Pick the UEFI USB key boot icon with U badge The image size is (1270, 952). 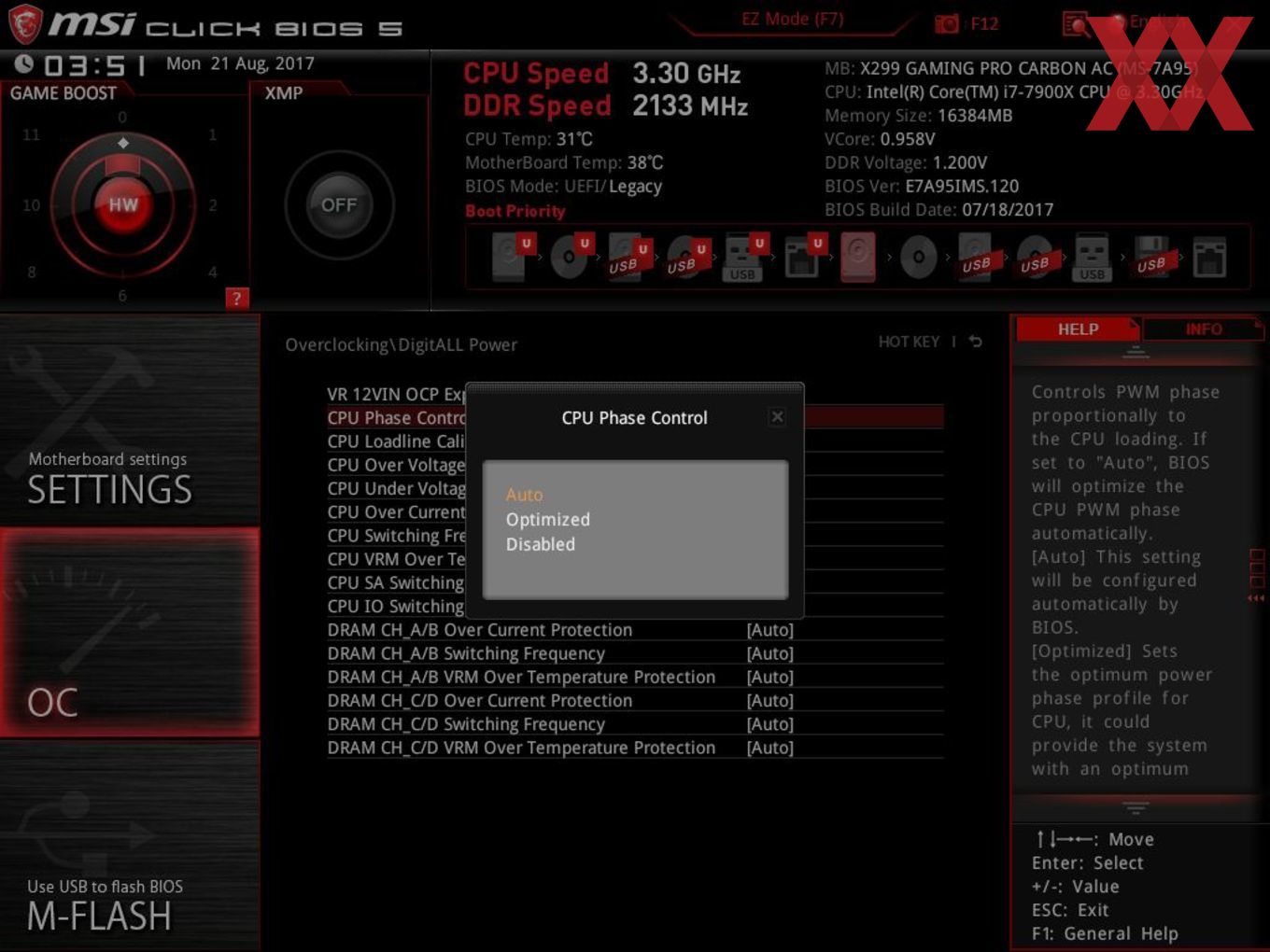pos(745,257)
